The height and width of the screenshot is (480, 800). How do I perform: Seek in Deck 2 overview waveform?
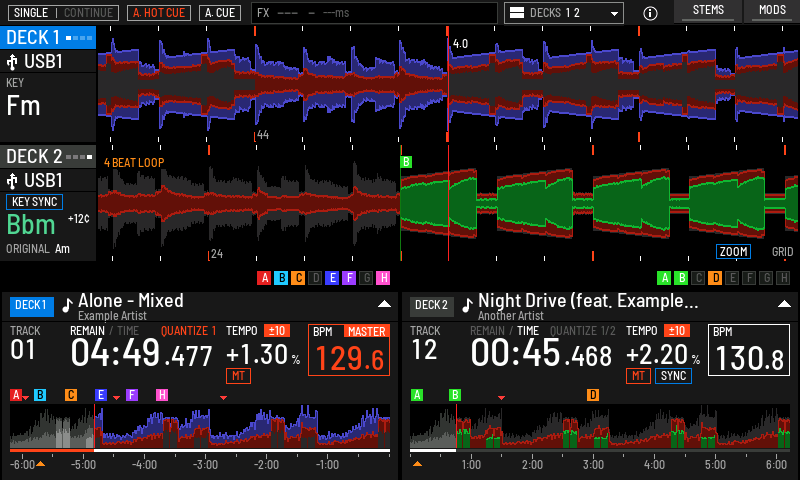pos(600,426)
